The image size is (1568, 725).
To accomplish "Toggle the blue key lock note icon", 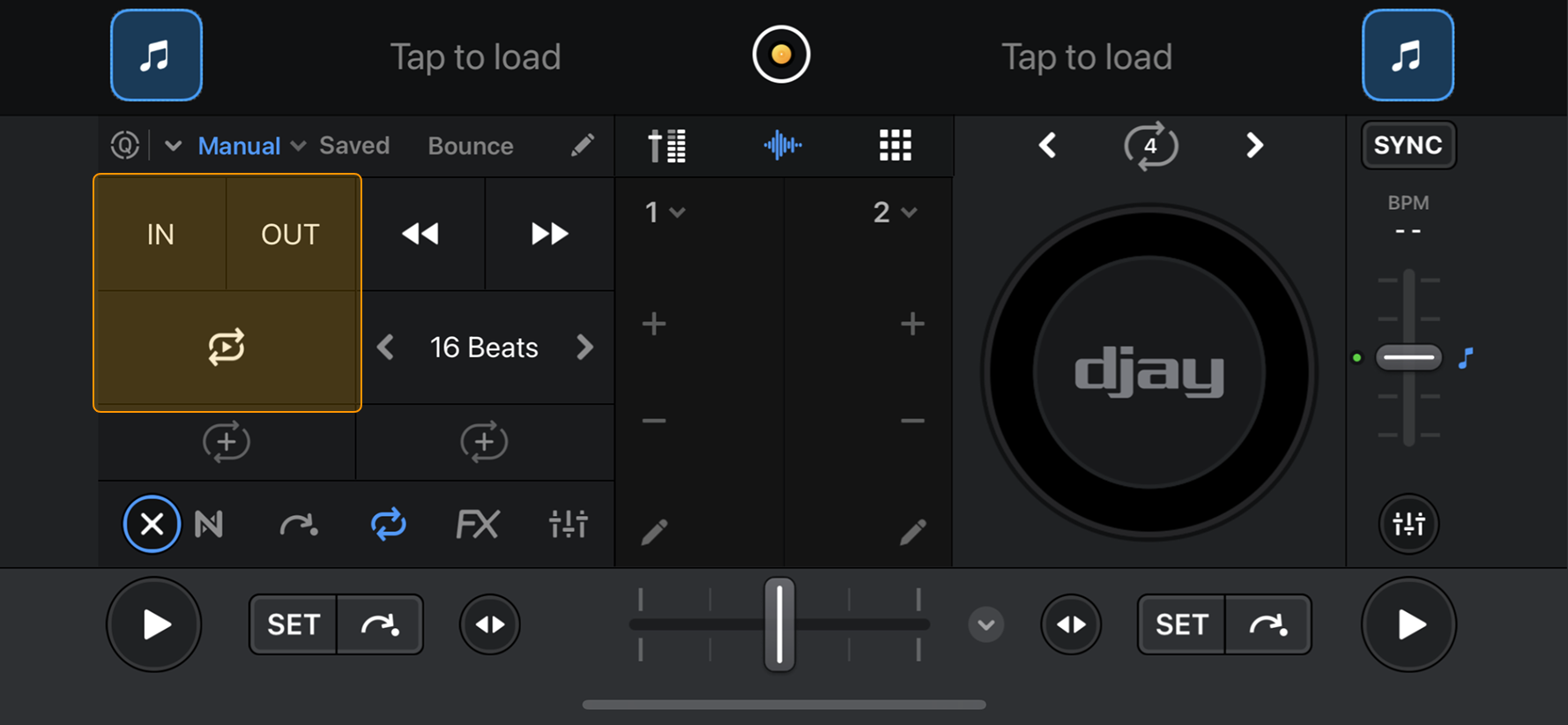I will pos(1466,358).
